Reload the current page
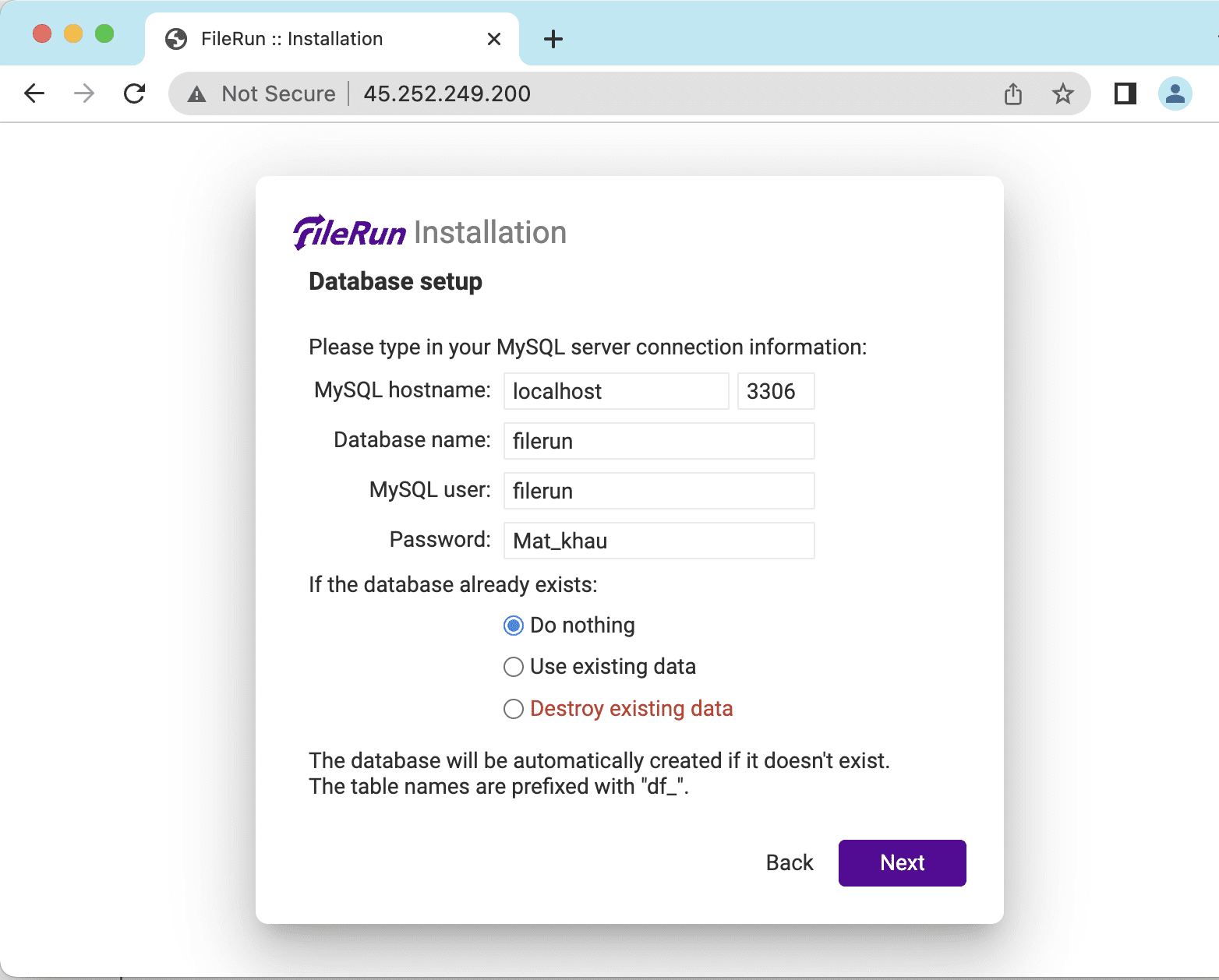1219x980 pixels. click(135, 93)
